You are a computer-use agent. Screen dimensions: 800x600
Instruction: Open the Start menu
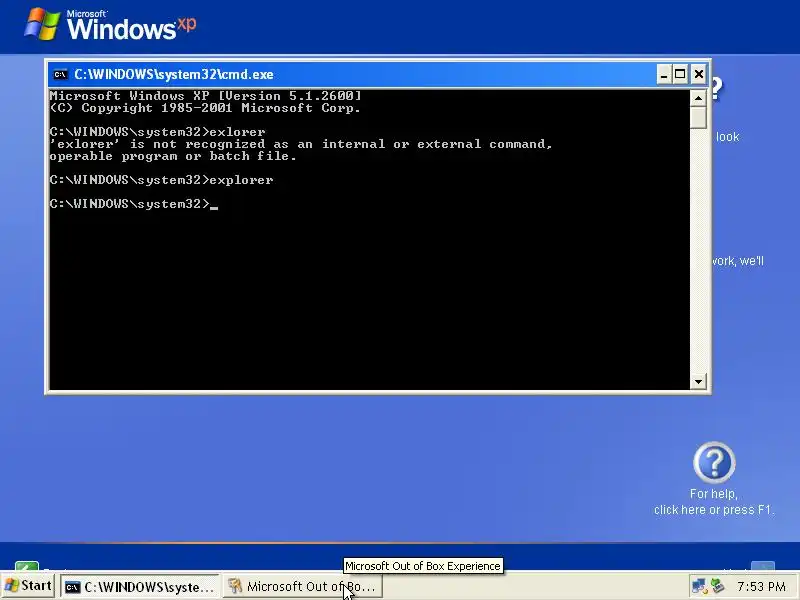coord(28,586)
